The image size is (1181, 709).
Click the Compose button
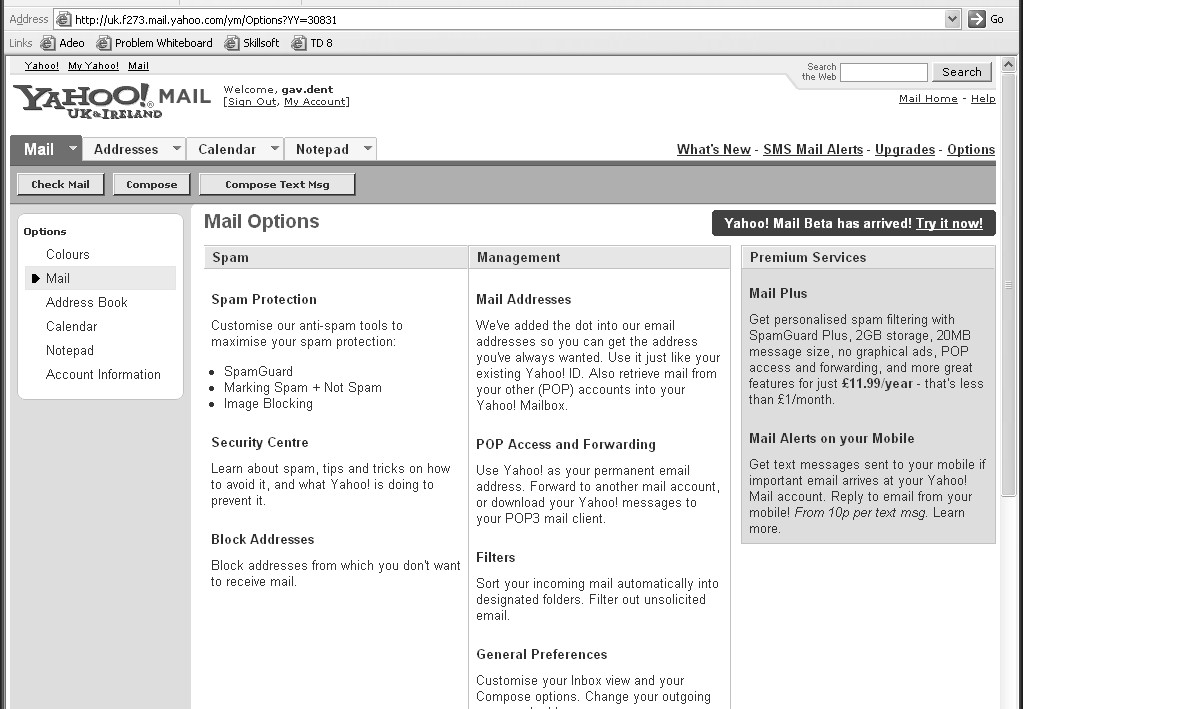[151, 185]
